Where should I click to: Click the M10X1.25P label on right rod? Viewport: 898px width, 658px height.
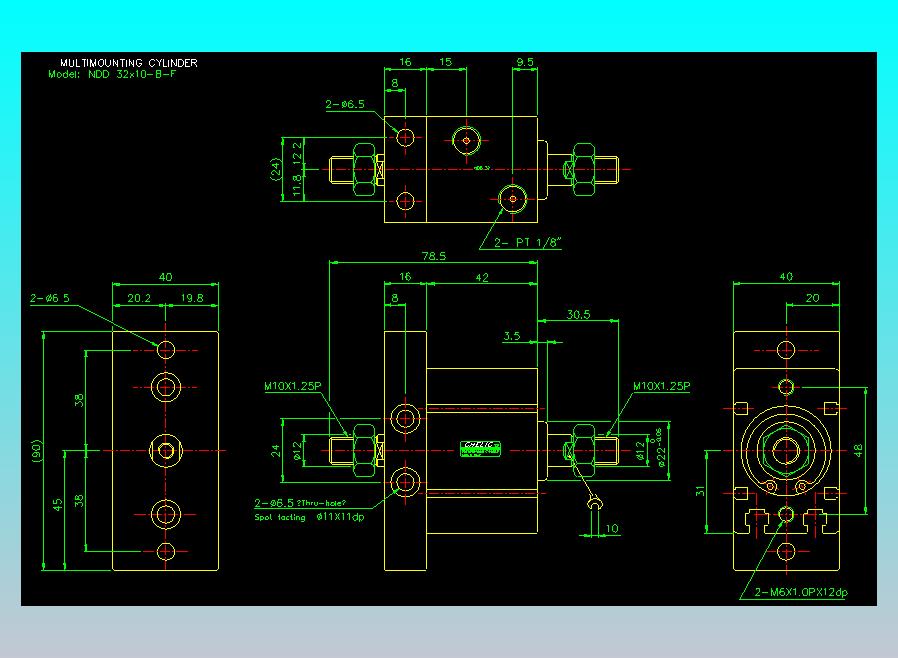(661, 386)
